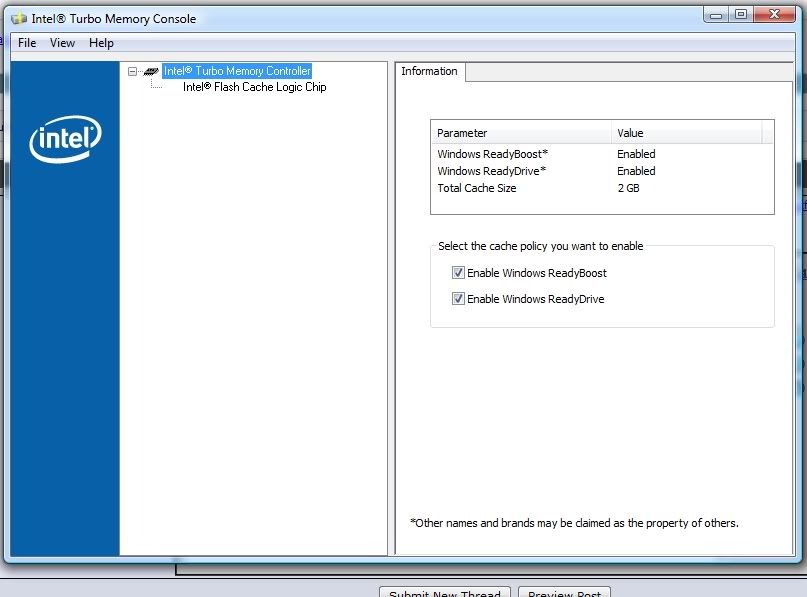Select the Total Cache Size row
The height and width of the screenshot is (597, 807).
(x=602, y=188)
